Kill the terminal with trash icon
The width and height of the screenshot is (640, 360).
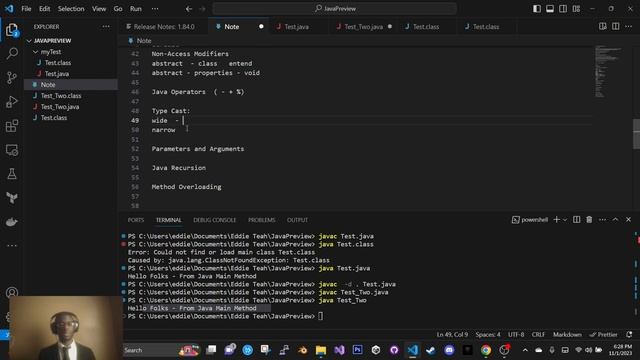tap(589, 220)
